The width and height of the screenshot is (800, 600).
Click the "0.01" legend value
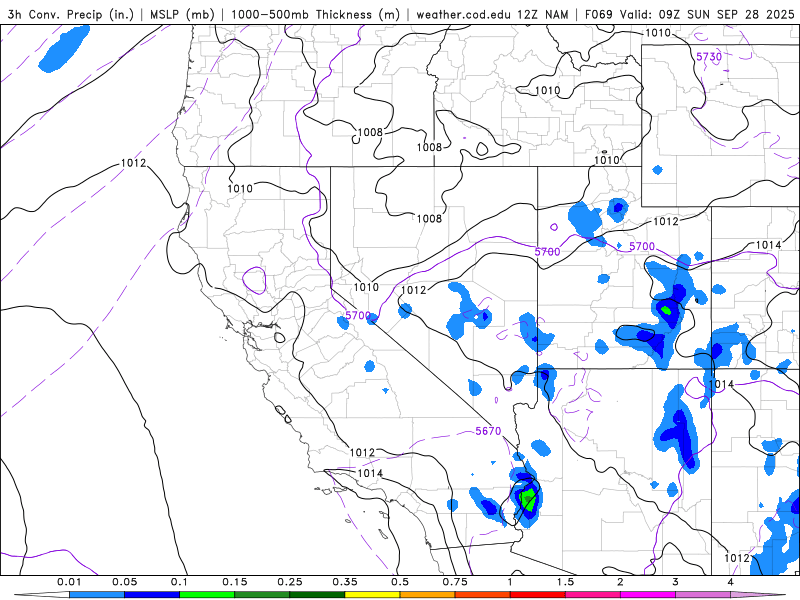click(x=69, y=582)
